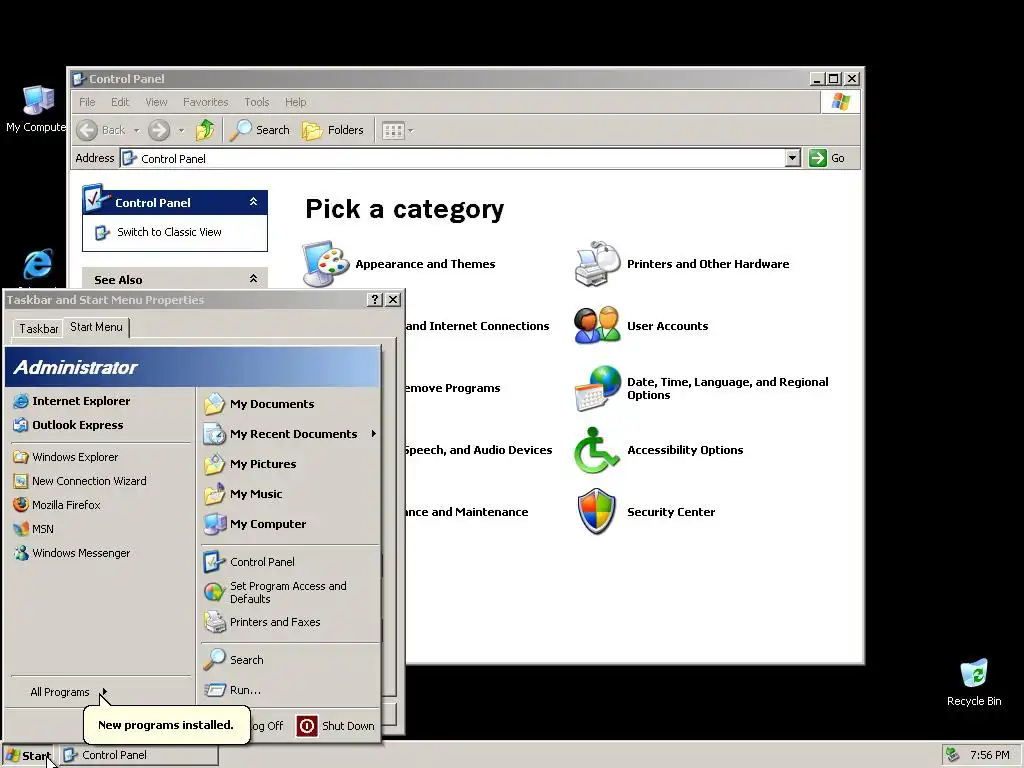Click the Internet Explorer desktop icon
Image resolution: width=1024 pixels, height=768 pixels.
tap(37, 265)
